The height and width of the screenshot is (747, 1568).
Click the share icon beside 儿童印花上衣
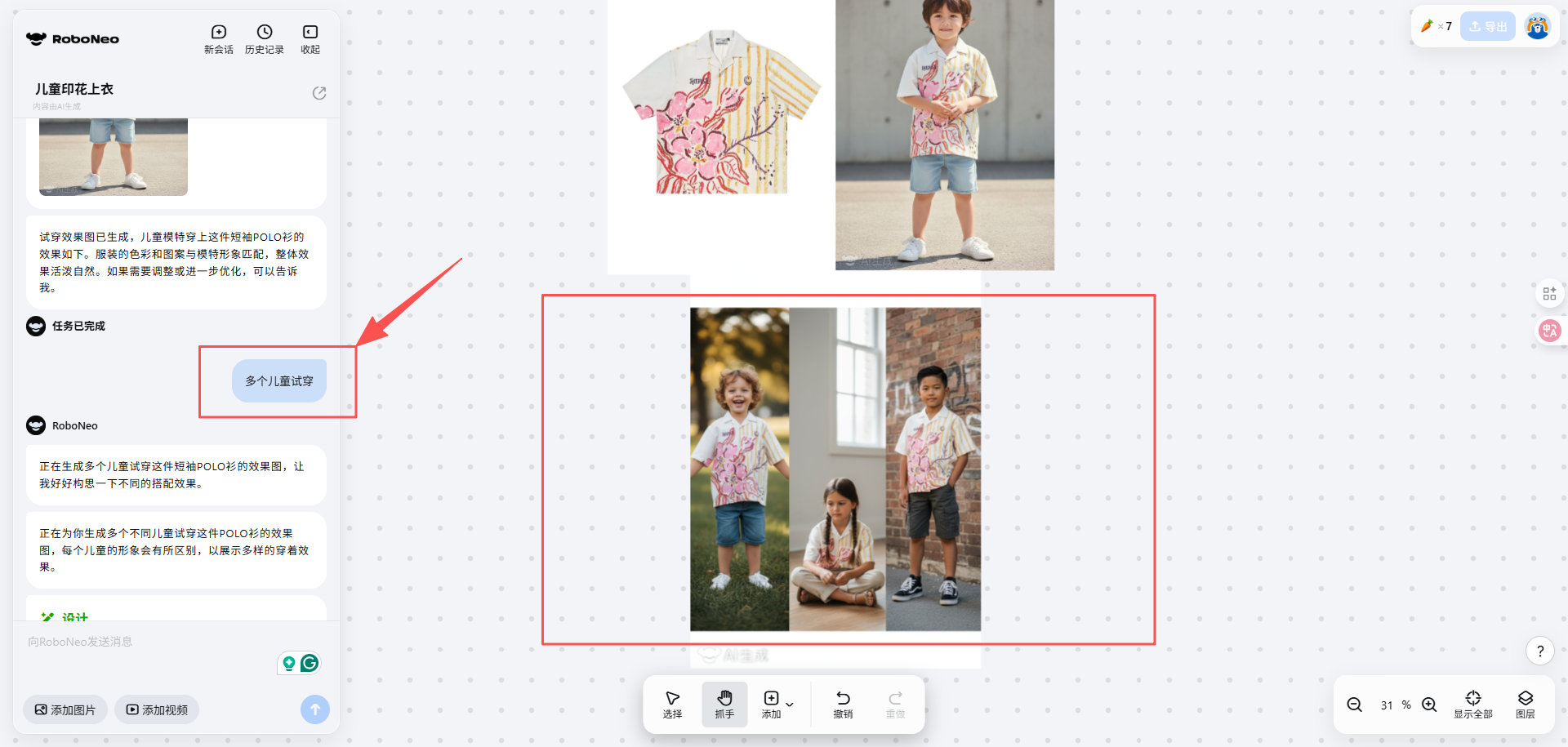pyautogui.click(x=319, y=93)
